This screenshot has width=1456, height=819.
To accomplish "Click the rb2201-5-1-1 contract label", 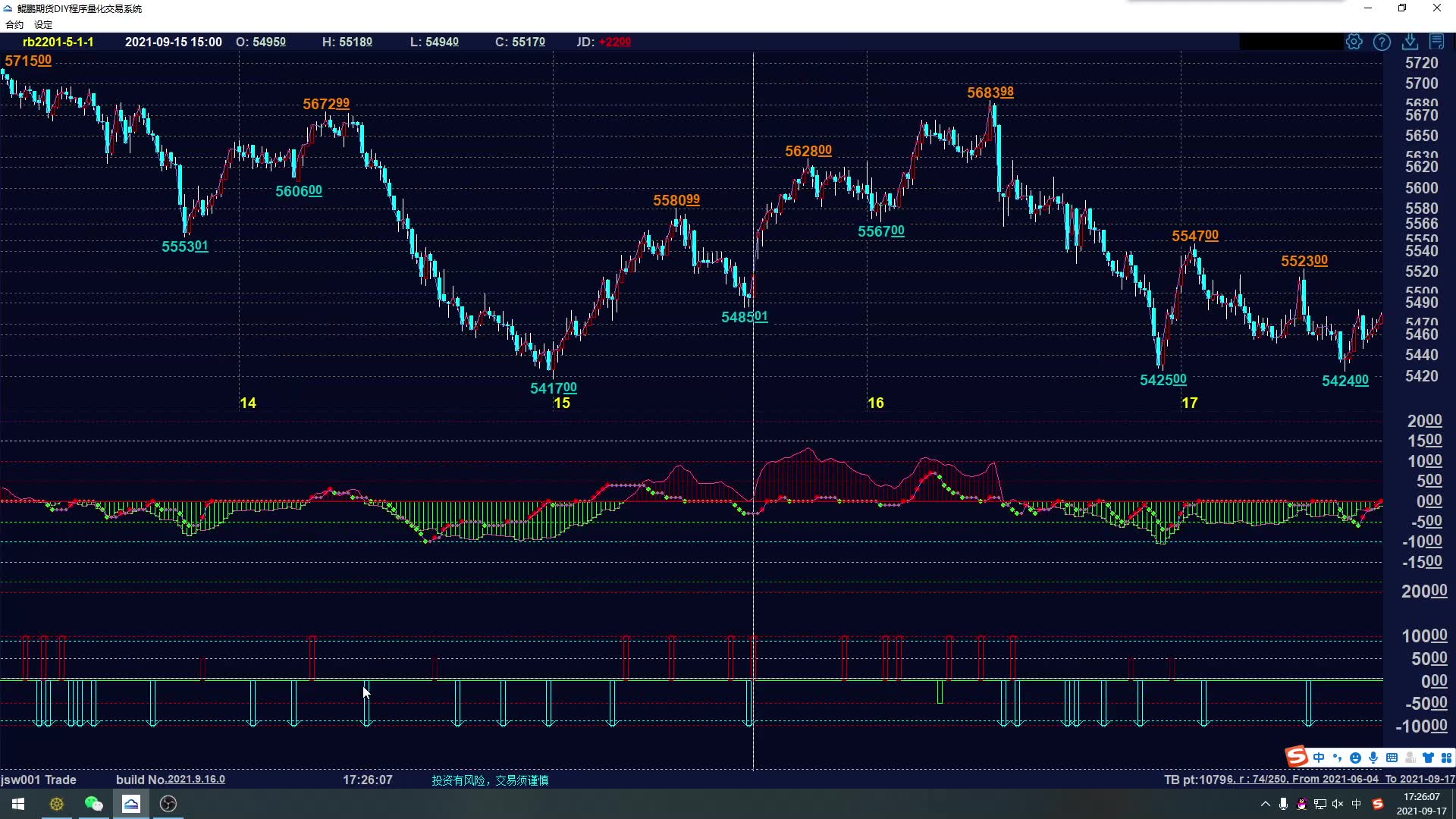I will (58, 42).
